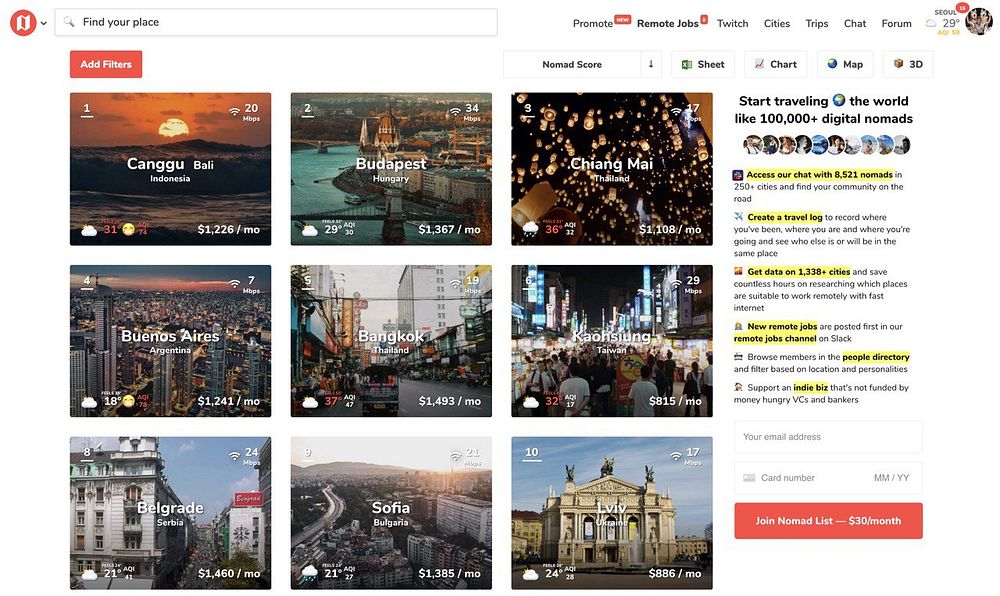
Task: Open the Sofia city card
Action: tap(391, 513)
